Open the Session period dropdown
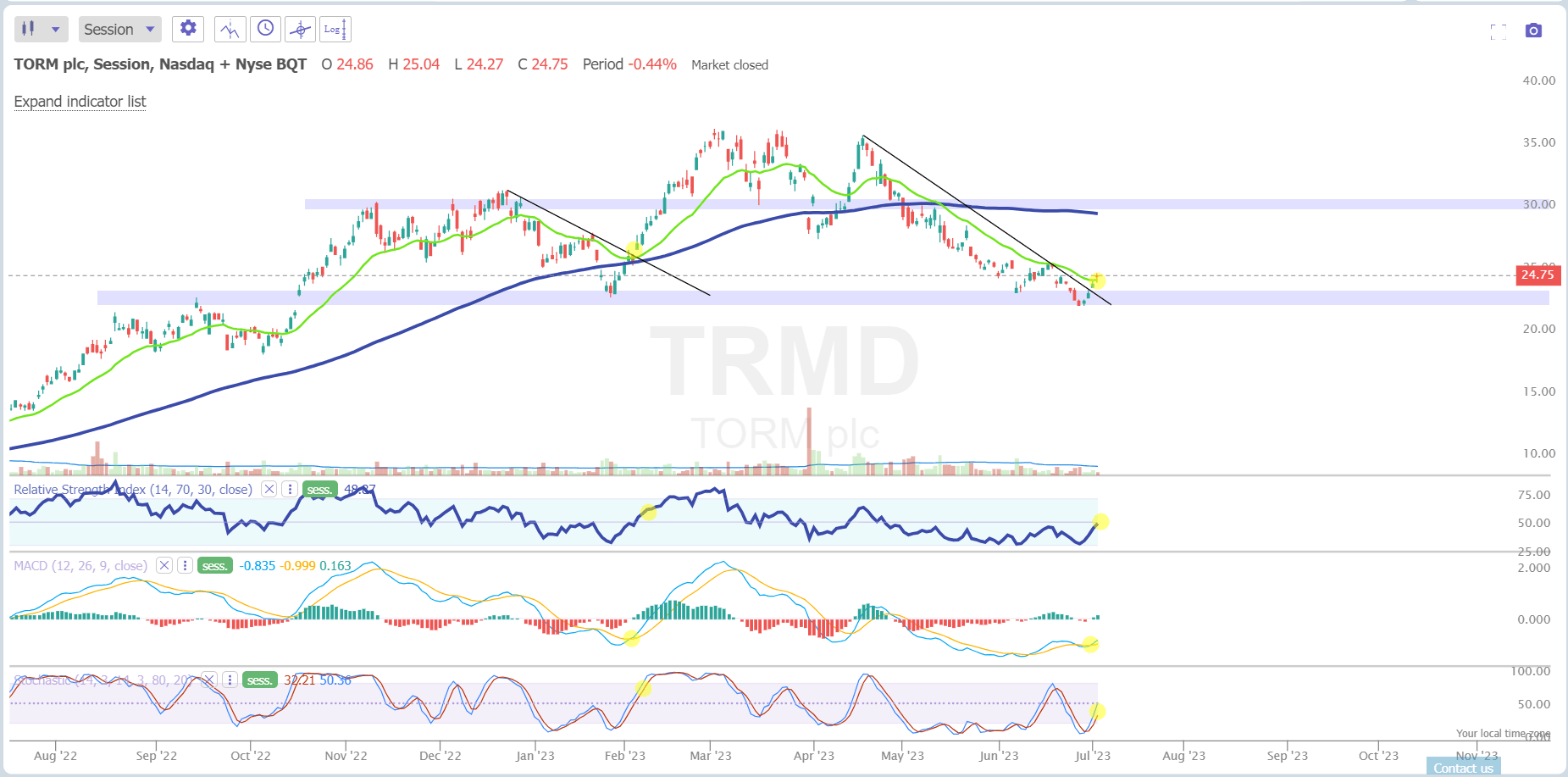This screenshot has width=1568, height=777. [x=119, y=29]
